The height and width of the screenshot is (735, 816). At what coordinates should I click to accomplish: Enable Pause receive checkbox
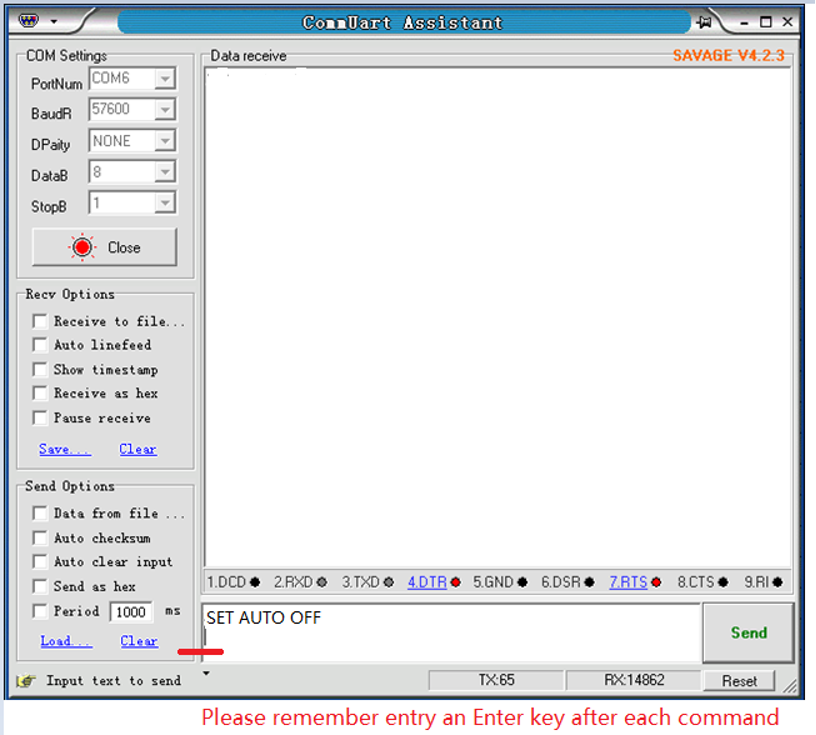[40, 418]
